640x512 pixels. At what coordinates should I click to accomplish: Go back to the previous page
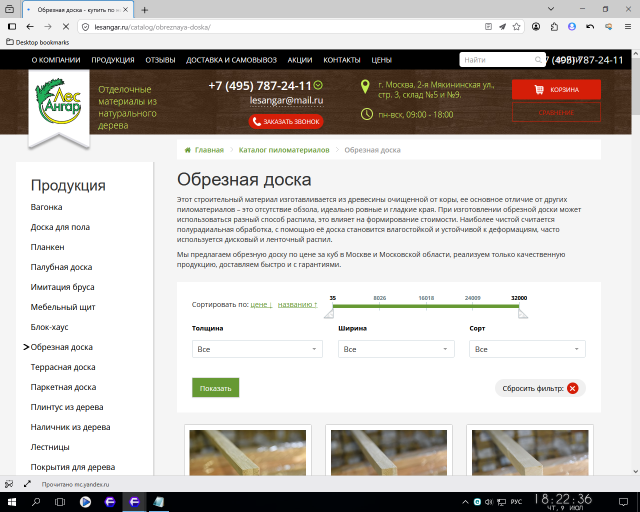point(30,27)
